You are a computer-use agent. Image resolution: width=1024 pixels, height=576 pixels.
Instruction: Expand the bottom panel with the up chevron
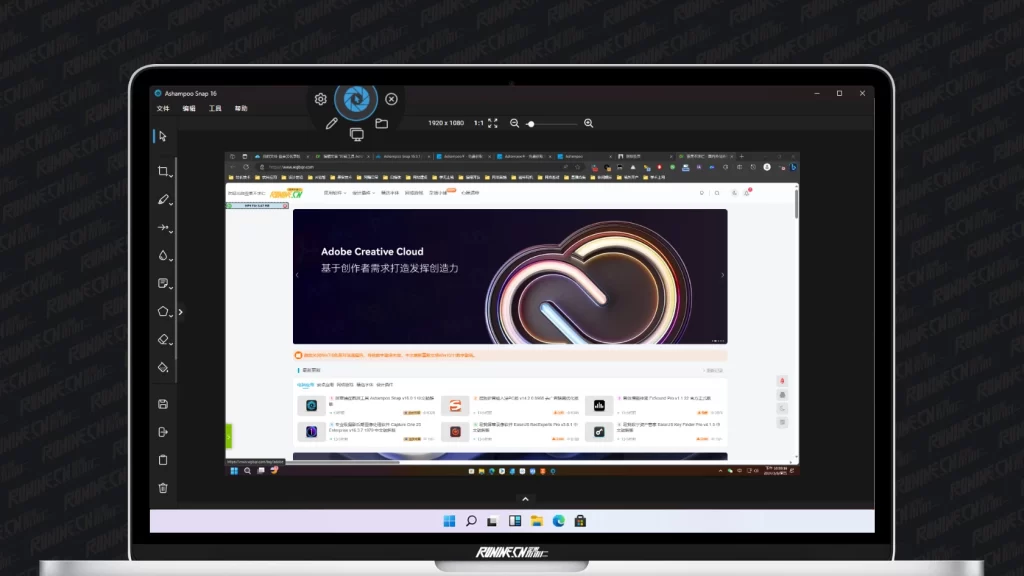click(x=525, y=498)
